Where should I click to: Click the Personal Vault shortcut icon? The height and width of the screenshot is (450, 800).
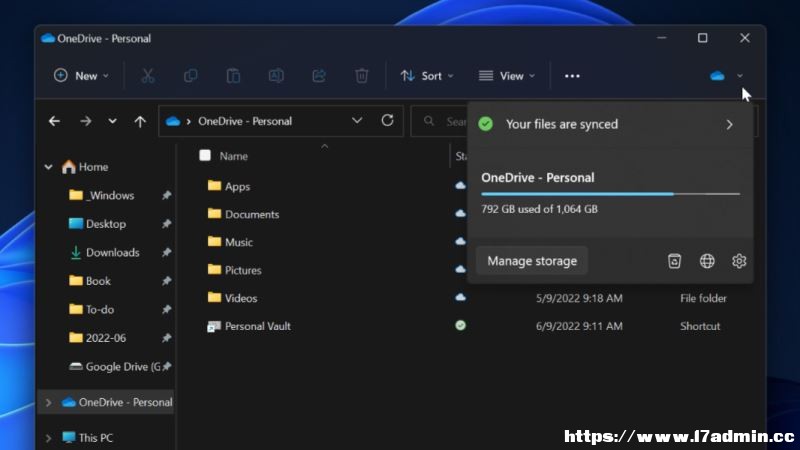214,327
